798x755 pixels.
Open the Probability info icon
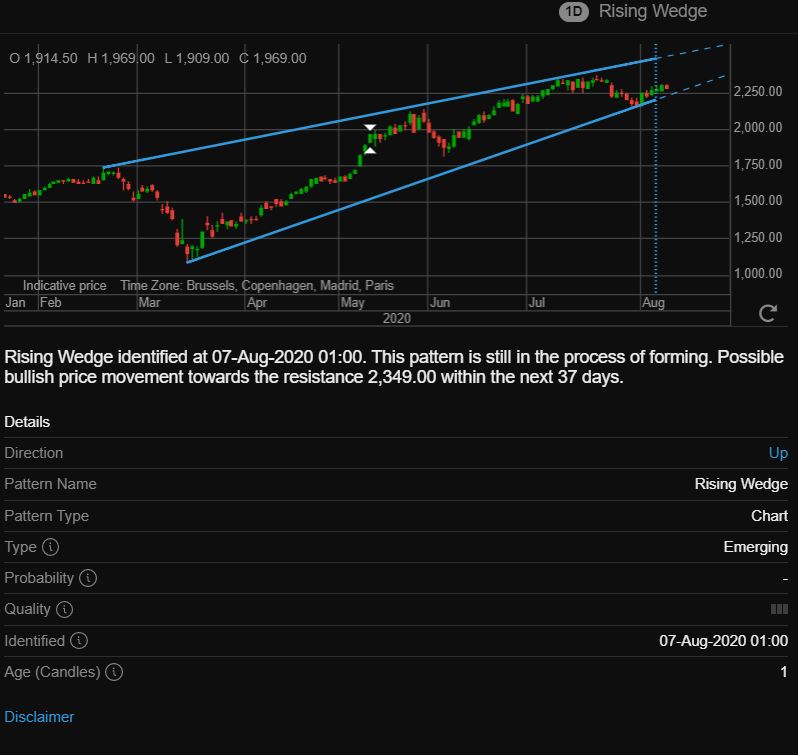88,578
